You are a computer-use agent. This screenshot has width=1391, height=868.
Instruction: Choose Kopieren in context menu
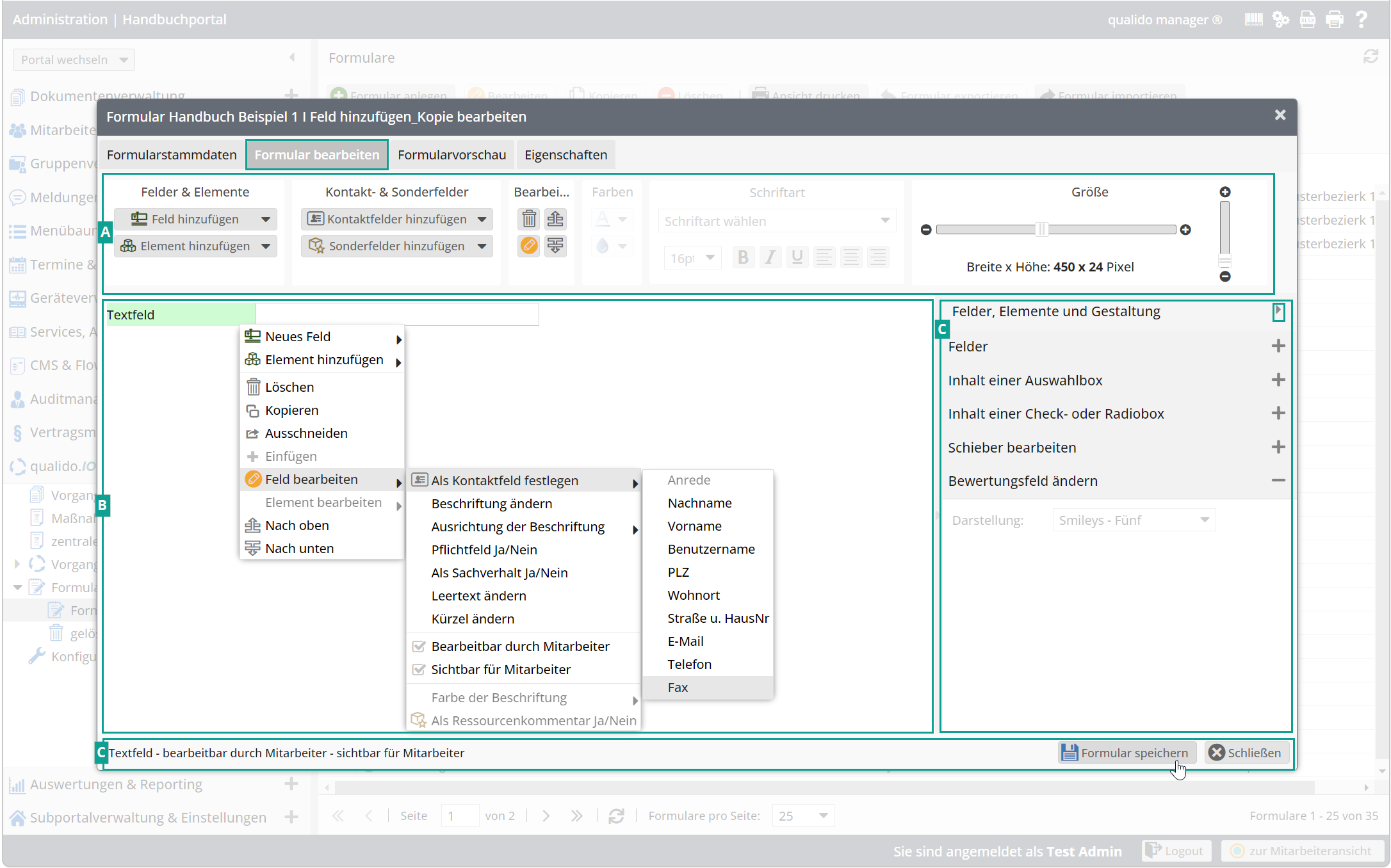point(322,410)
